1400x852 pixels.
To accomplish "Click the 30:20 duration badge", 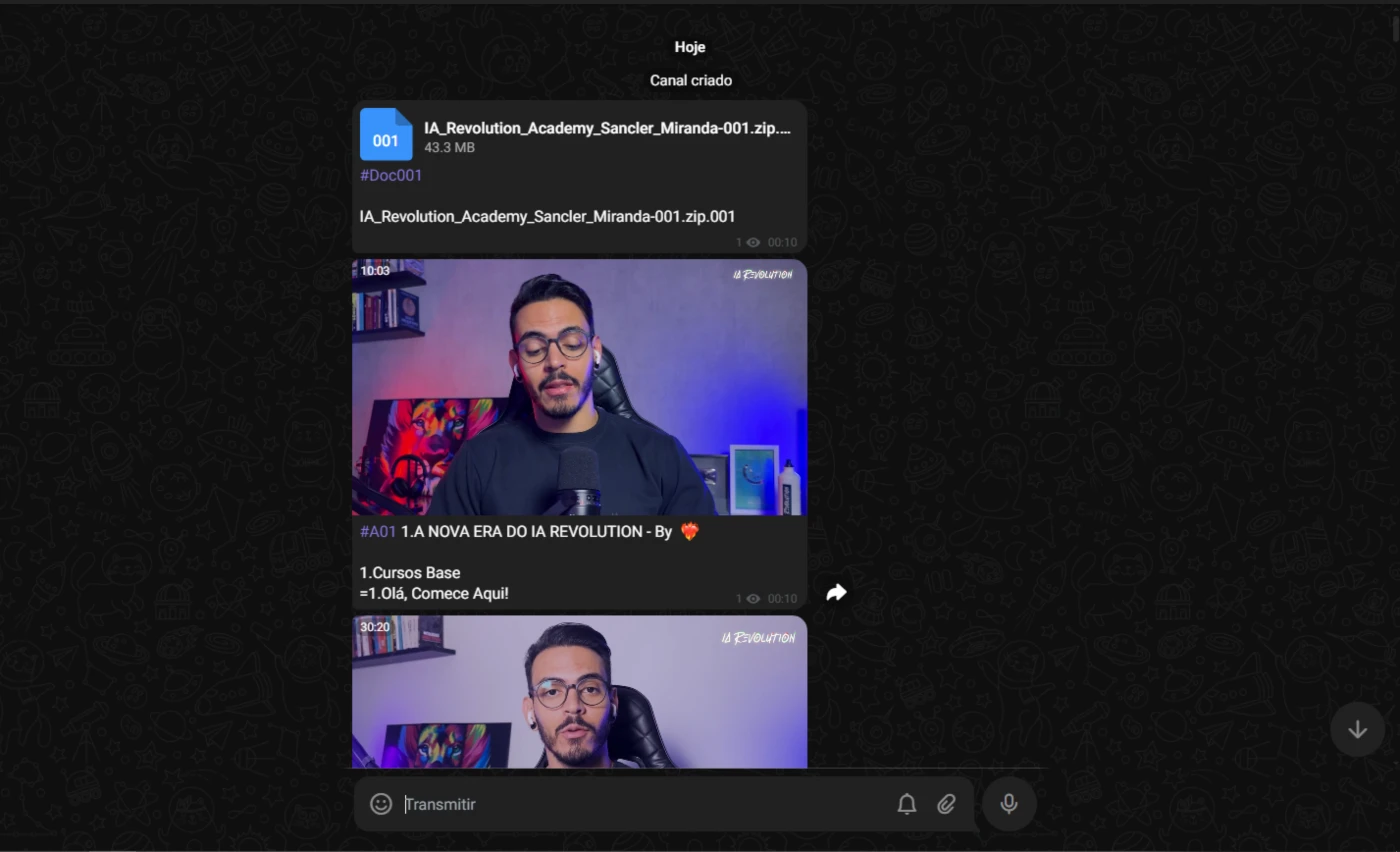I will pos(375,627).
